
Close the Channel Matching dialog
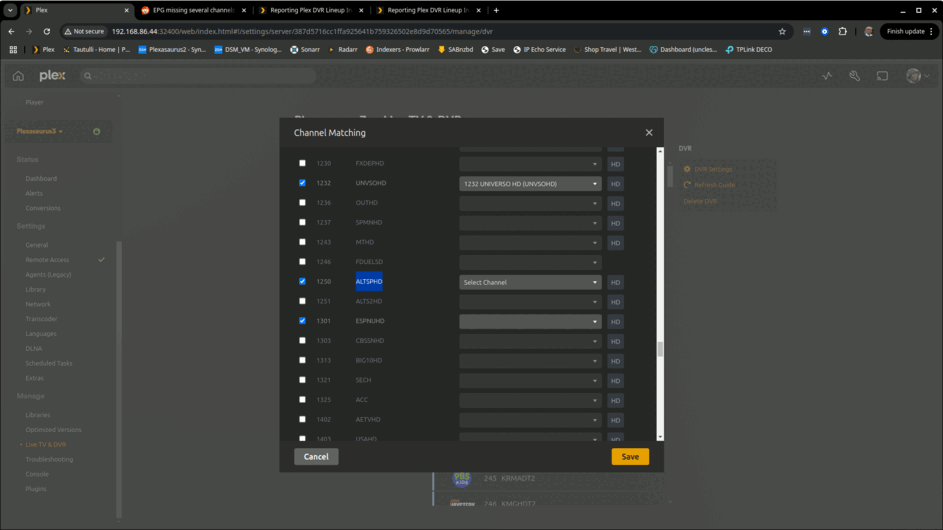[649, 132]
